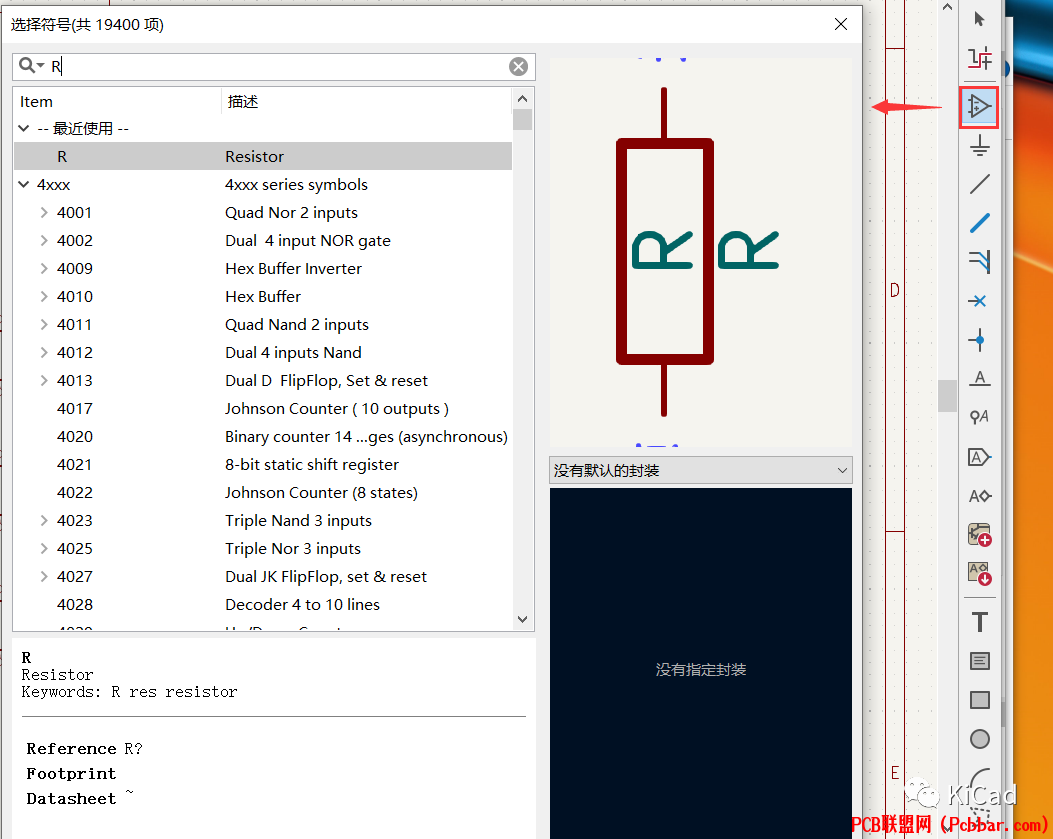1053x839 pixels.
Task: Select the blue bus drawing tool
Action: coord(979,223)
